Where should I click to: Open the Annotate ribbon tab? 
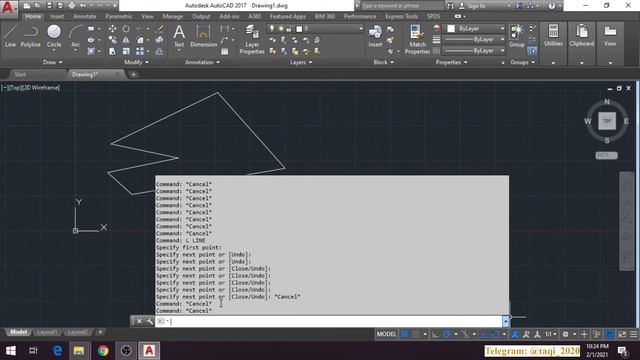(84, 16)
